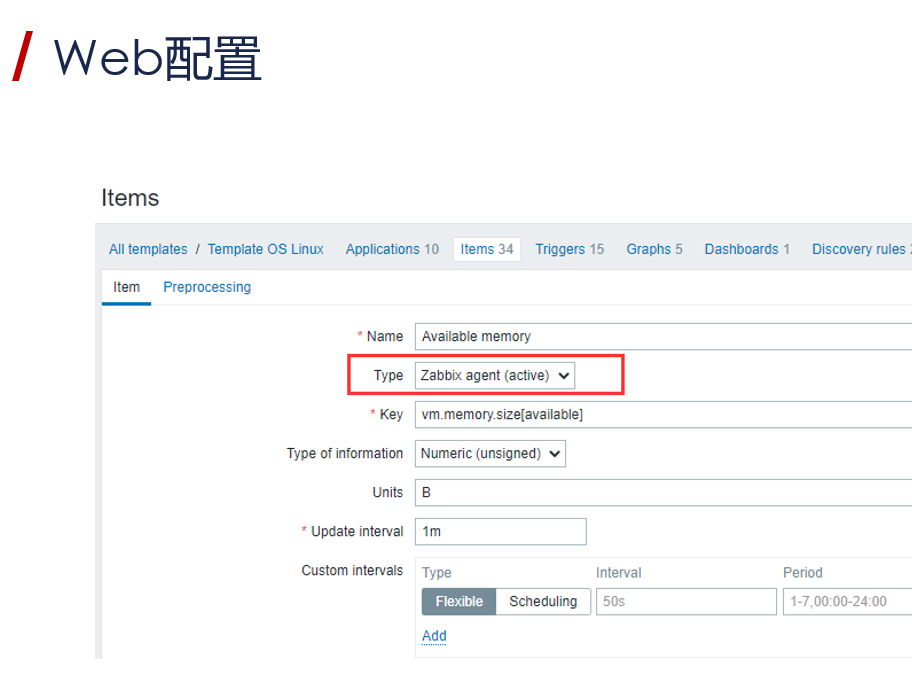Click the Name field with Available memory
The height and width of the screenshot is (684, 912).
pyautogui.click(x=663, y=337)
